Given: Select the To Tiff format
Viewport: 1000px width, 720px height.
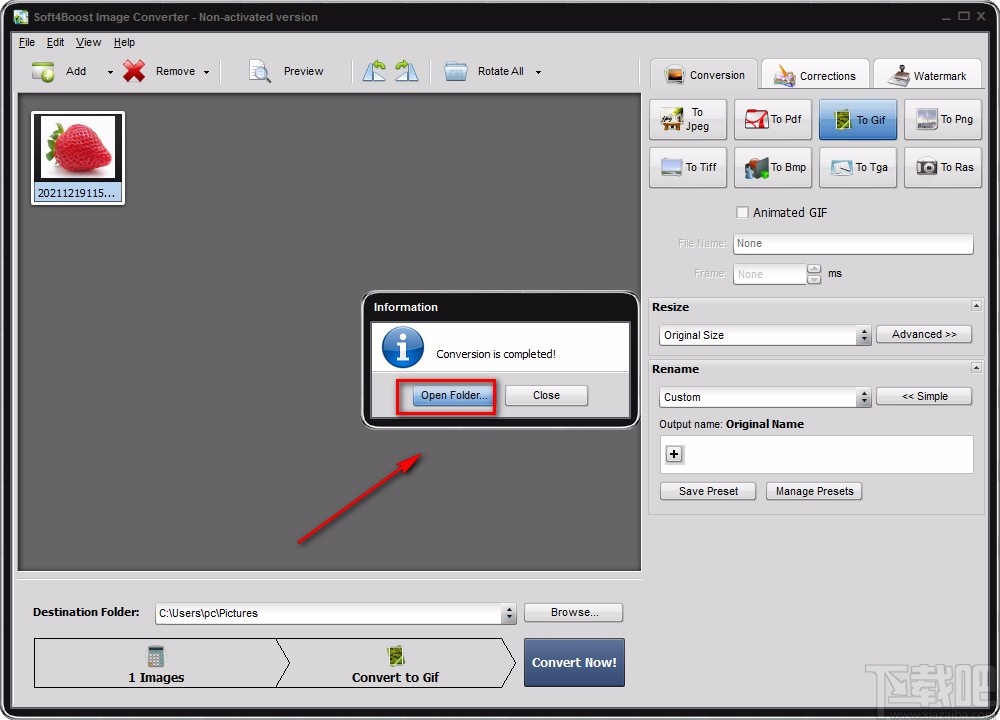Looking at the screenshot, I should click(688, 167).
